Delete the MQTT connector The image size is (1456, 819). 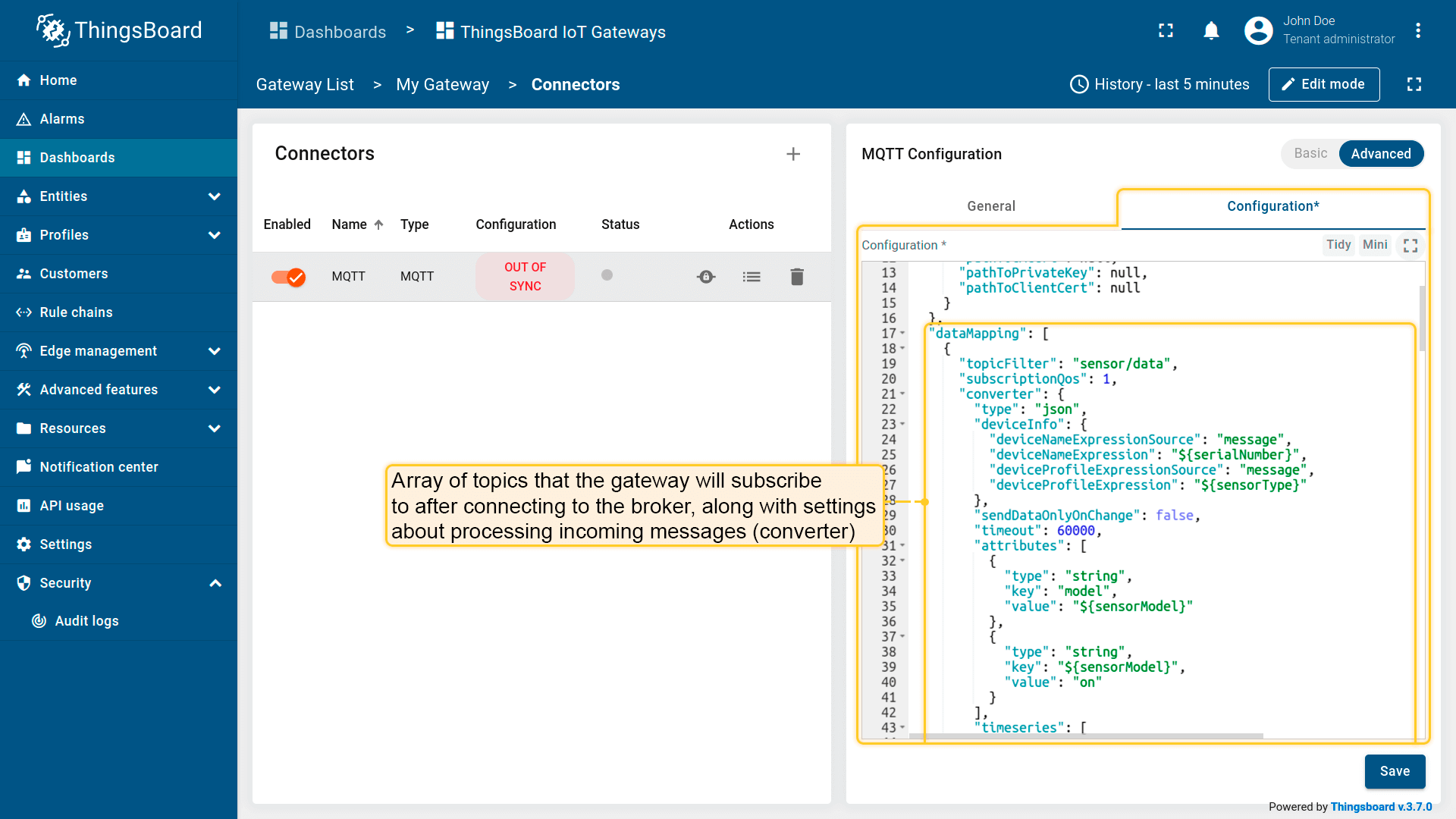[x=797, y=277]
